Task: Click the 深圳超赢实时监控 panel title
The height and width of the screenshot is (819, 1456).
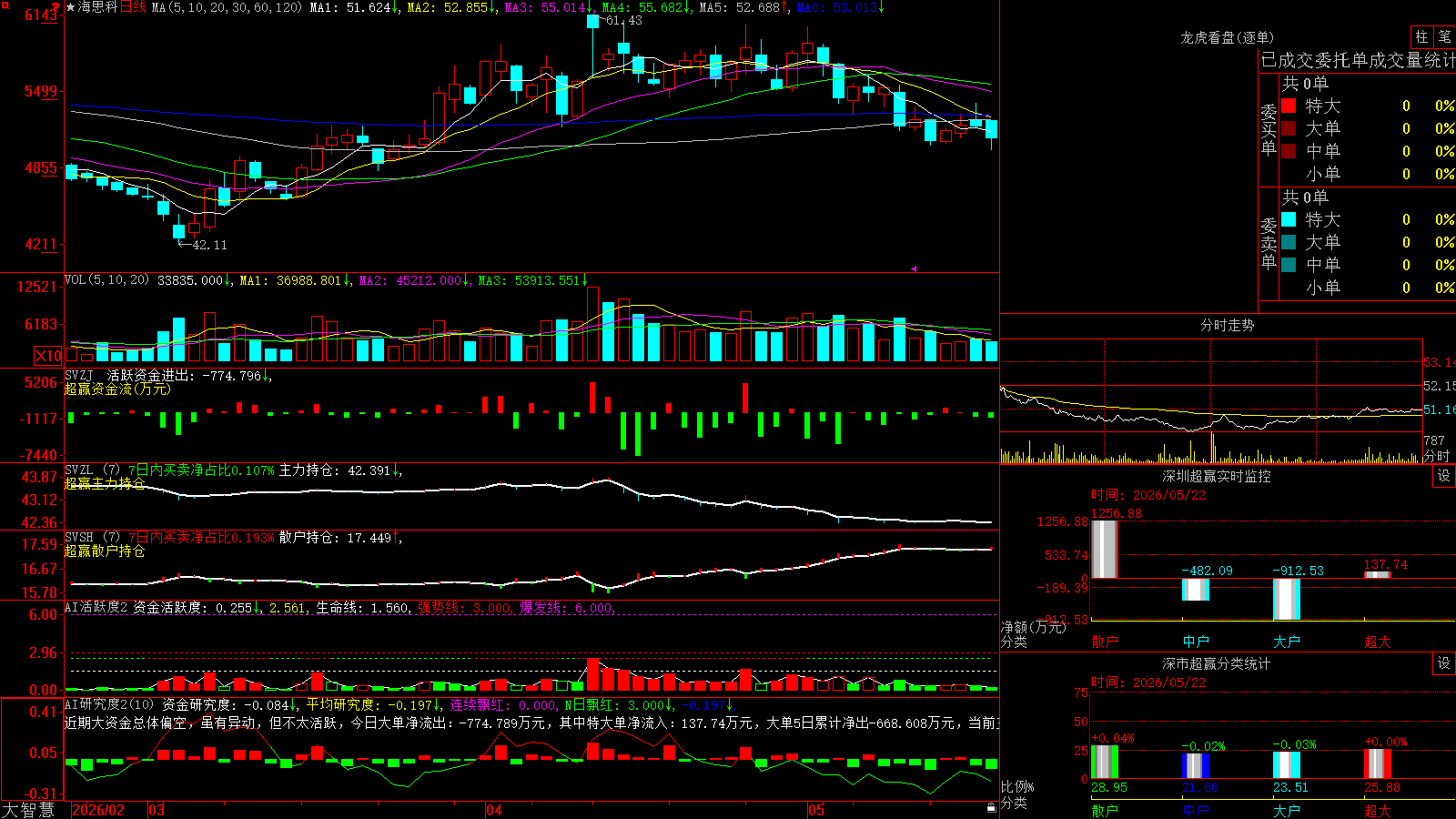Action: [1217, 476]
